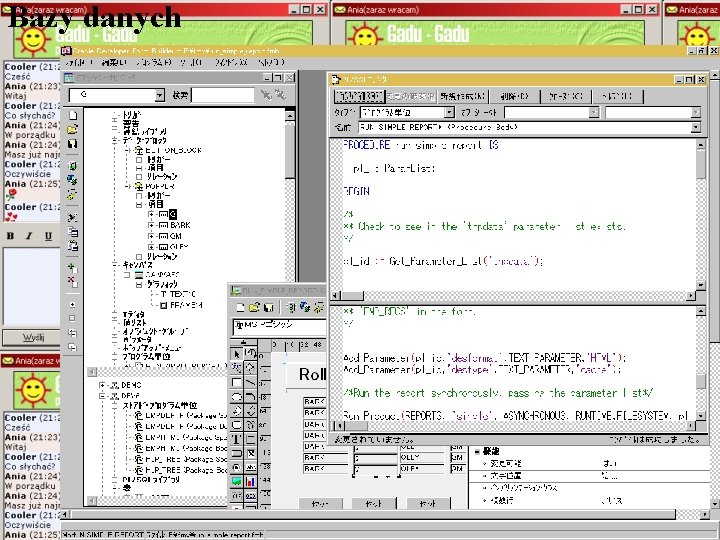Select the DEMO node in lower navigator pane
This screenshot has height=540, width=720.
pyautogui.click(x=131, y=385)
